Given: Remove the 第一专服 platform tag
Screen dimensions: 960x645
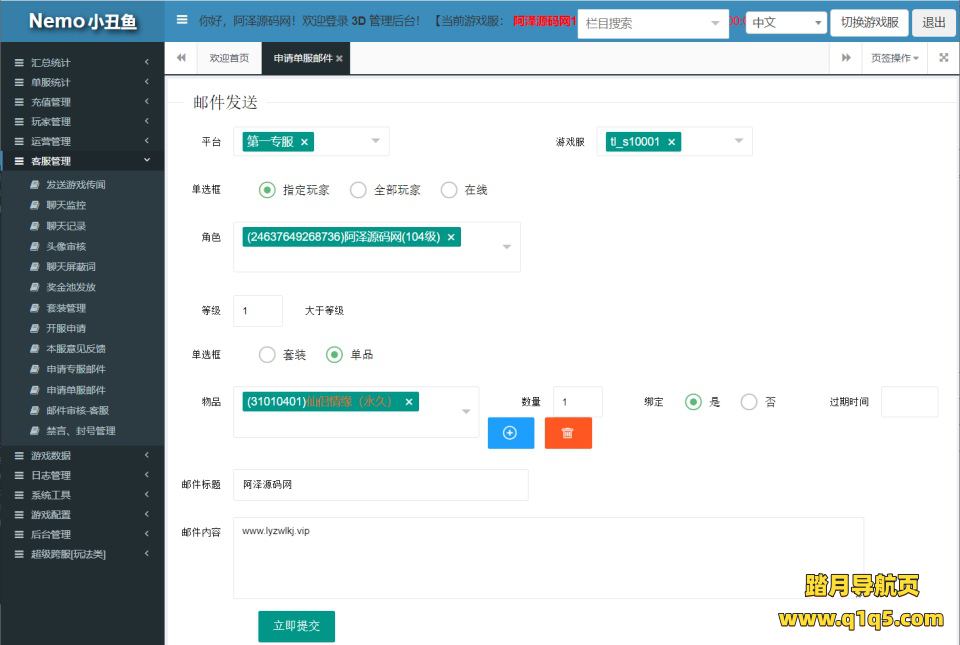Looking at the screenshot, I should pos(304,142).
